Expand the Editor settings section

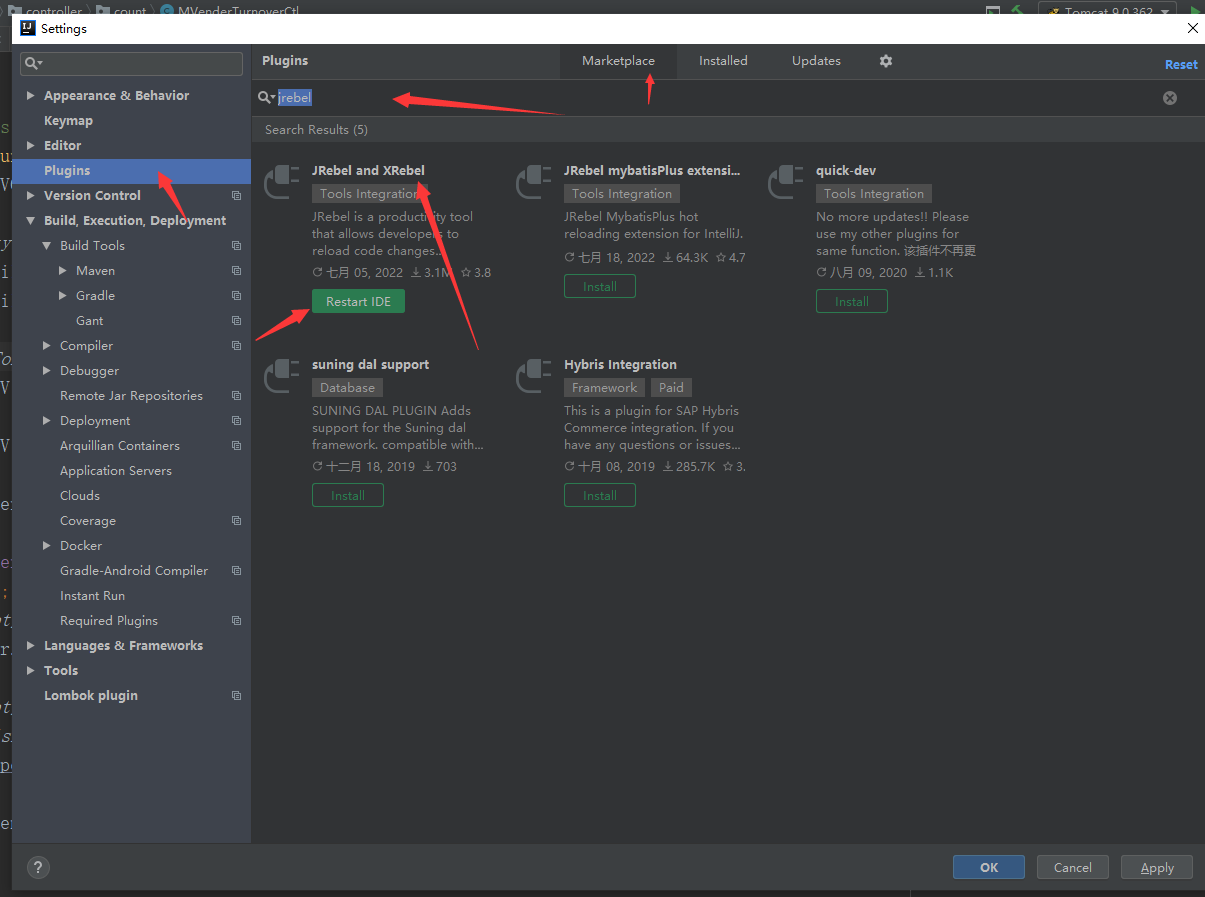click(x=31, y=146)
